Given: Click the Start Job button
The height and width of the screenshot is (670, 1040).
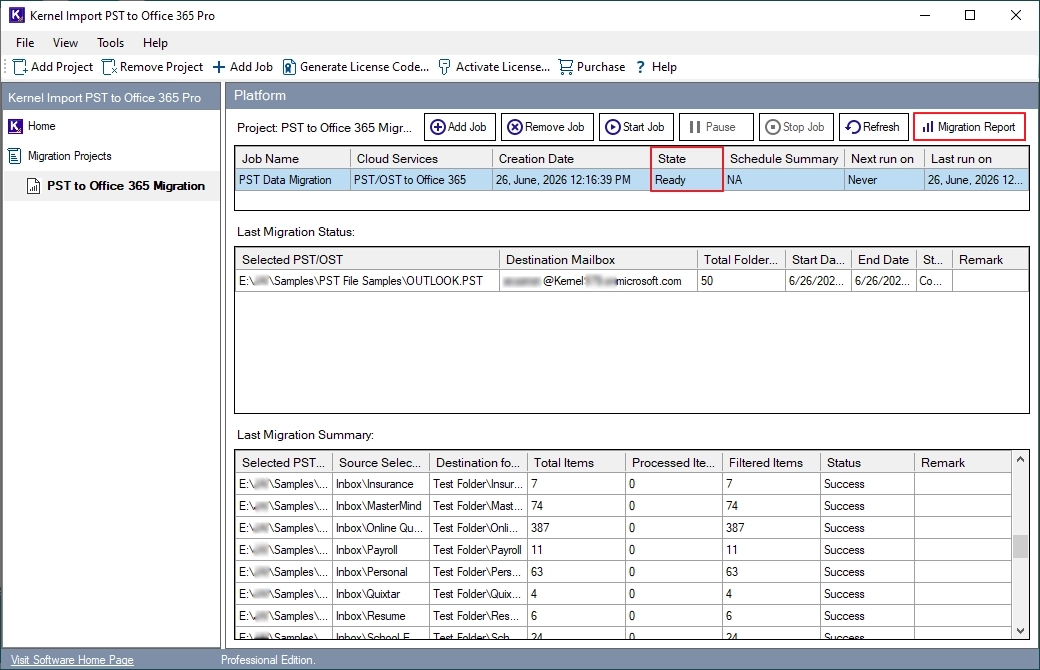Looking at the screenshot, I should (635, 127).
